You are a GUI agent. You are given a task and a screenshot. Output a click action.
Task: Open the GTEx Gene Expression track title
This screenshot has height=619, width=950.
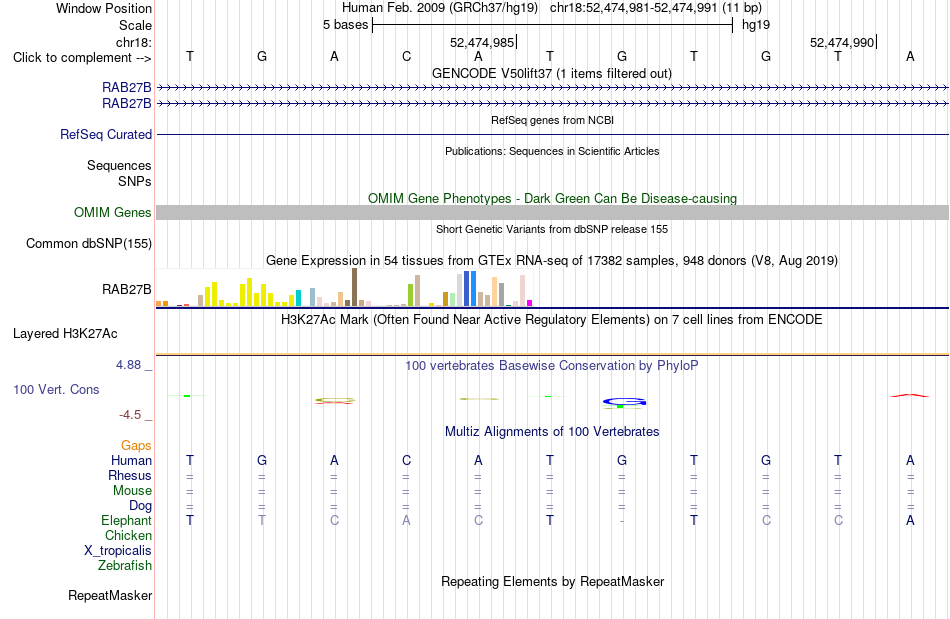(x=552, y=260)
